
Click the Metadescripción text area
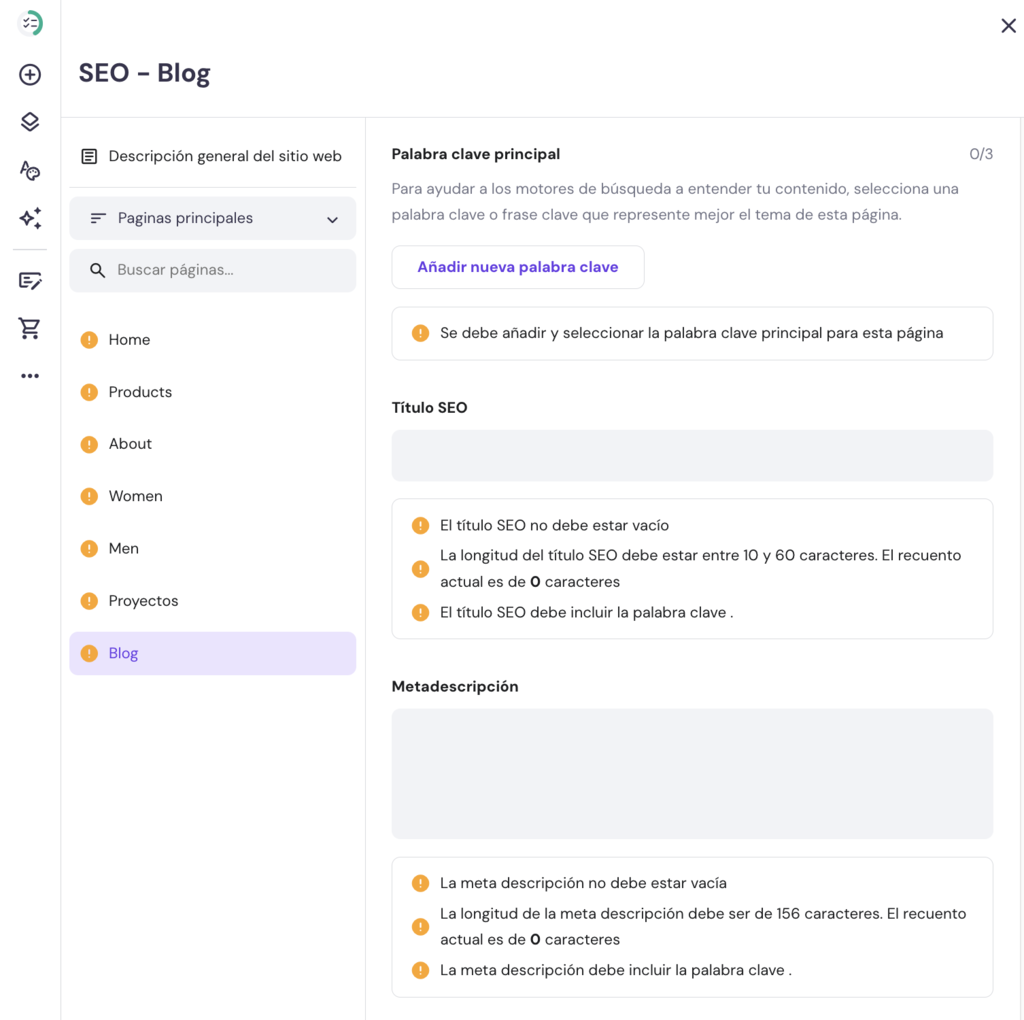coord(692,773)
